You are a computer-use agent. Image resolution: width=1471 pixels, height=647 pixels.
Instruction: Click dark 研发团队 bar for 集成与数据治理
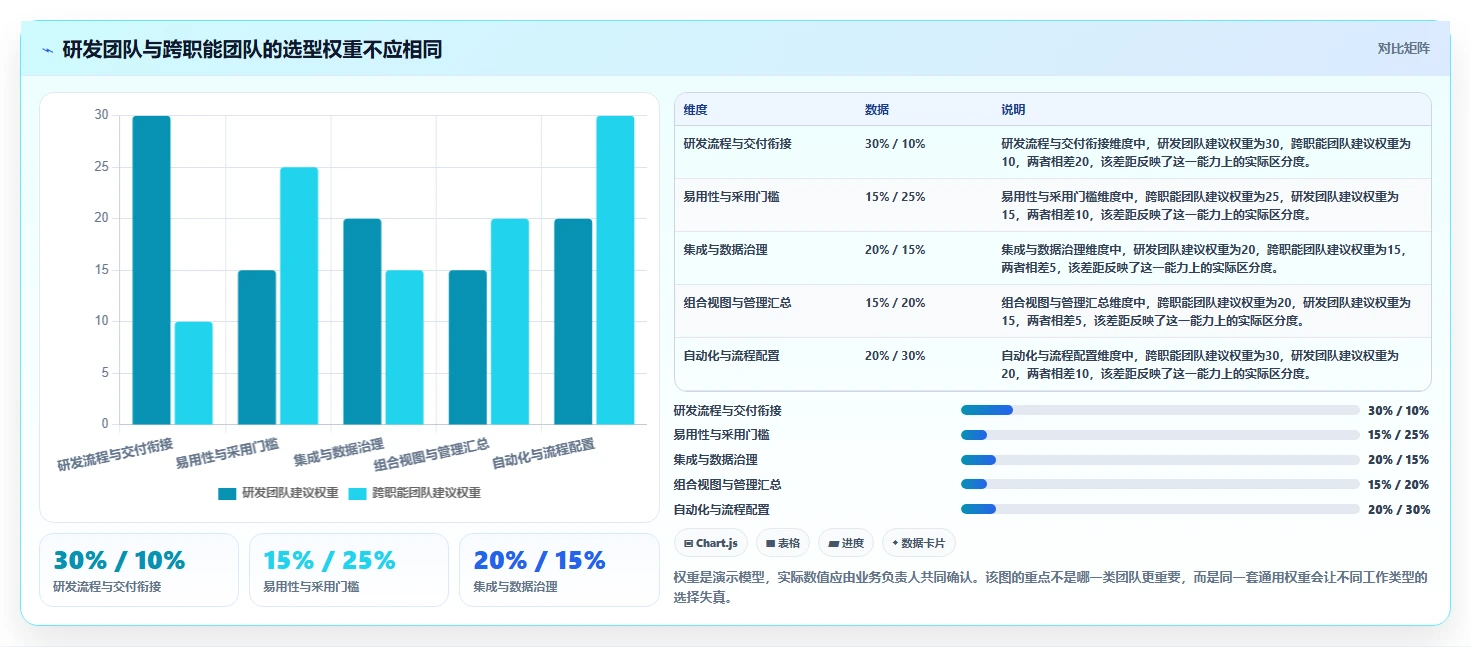click(362, 321)
